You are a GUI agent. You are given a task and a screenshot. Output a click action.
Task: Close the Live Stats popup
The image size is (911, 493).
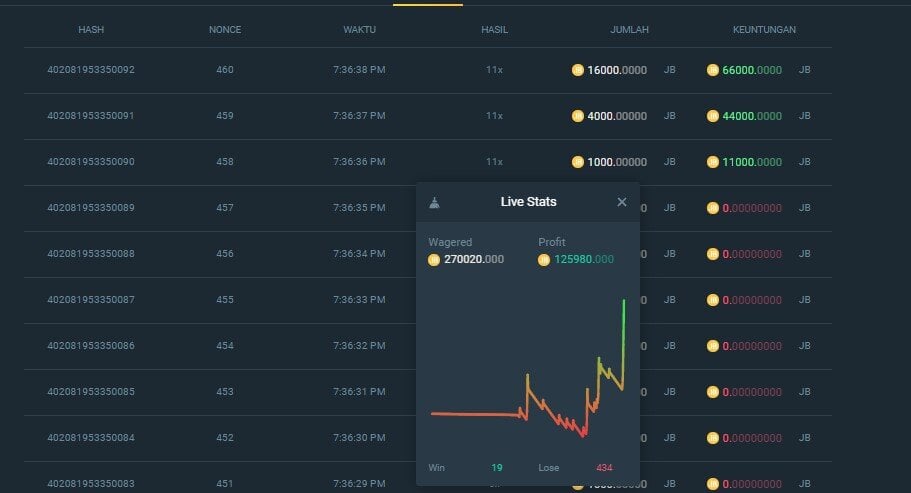point(622,202)
